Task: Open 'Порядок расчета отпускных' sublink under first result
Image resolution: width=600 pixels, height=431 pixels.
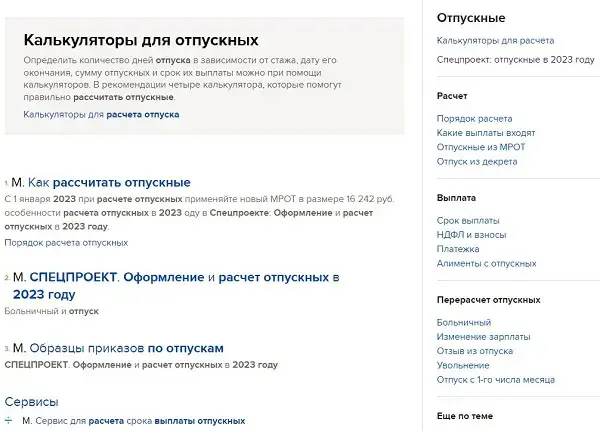Action: (x=66, y=243)
